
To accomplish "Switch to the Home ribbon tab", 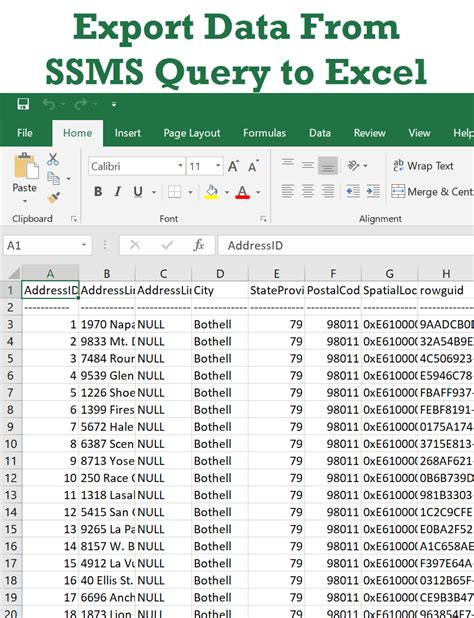I will (78, 133).
